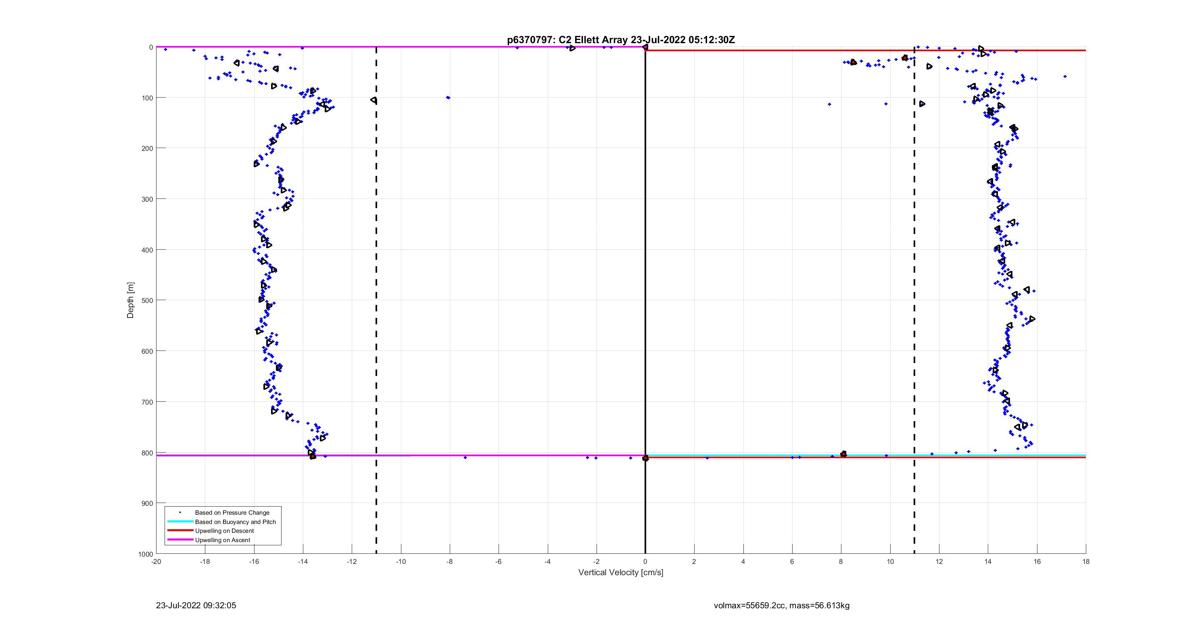Click the '0' tick on the depth axis

pyautogui.click(x=150, y=47)
